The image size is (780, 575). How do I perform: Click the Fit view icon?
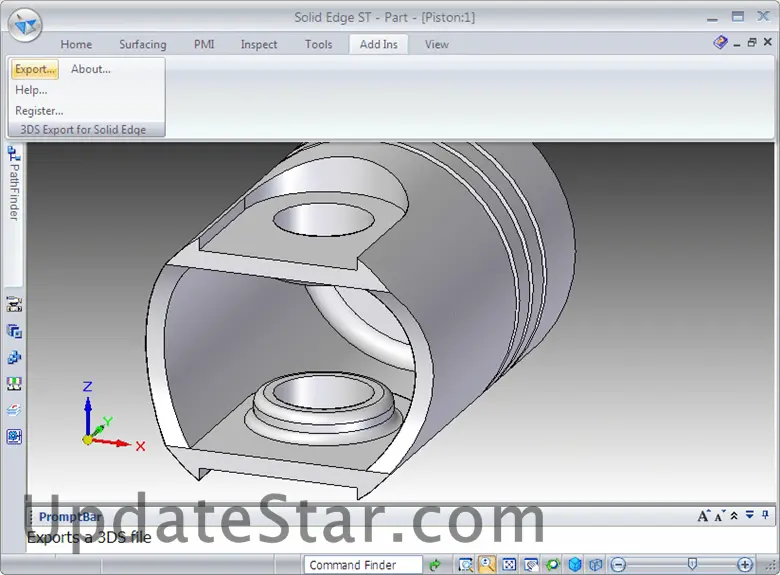tap(509, 565)
